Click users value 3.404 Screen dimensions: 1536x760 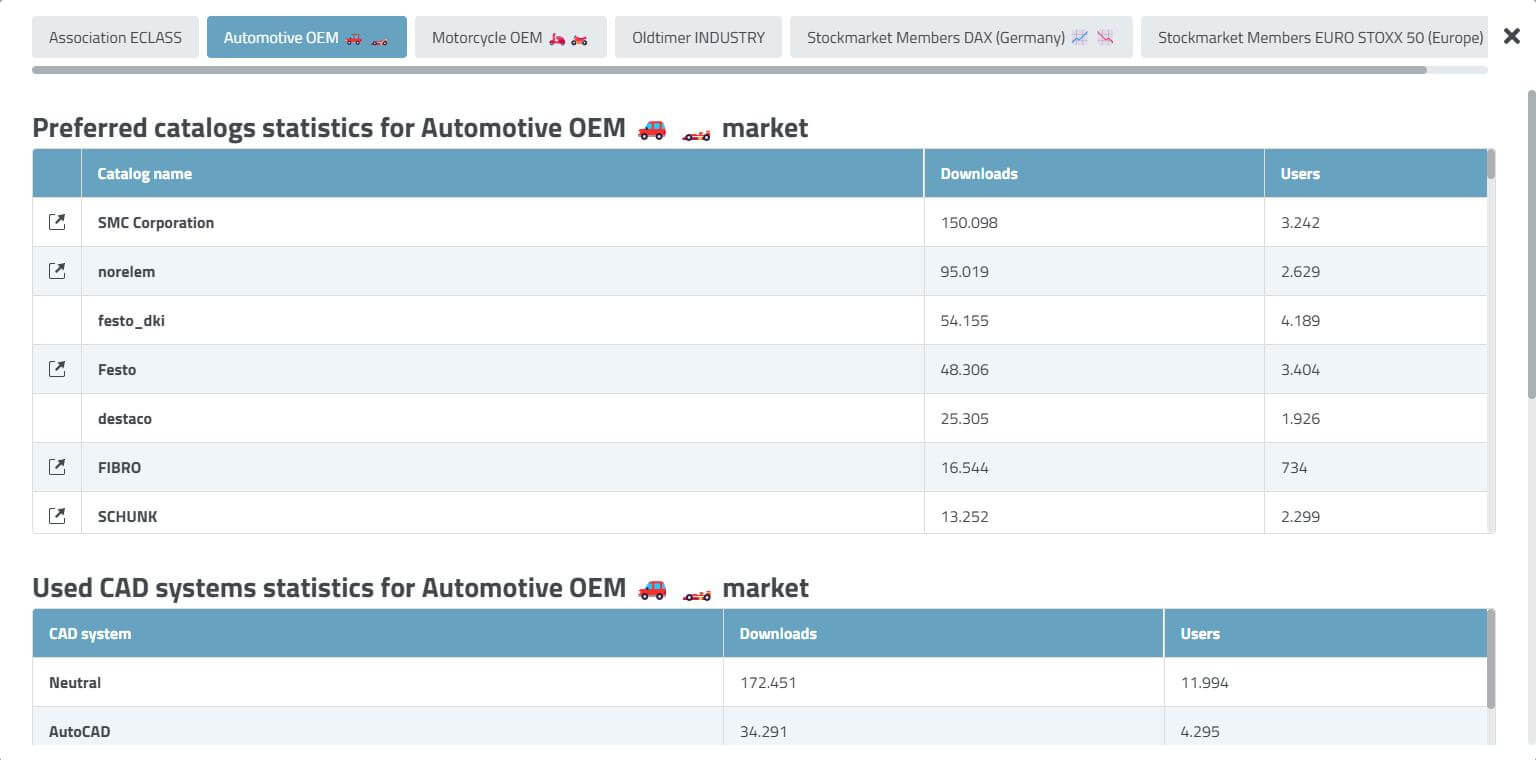coord(1300,369)
